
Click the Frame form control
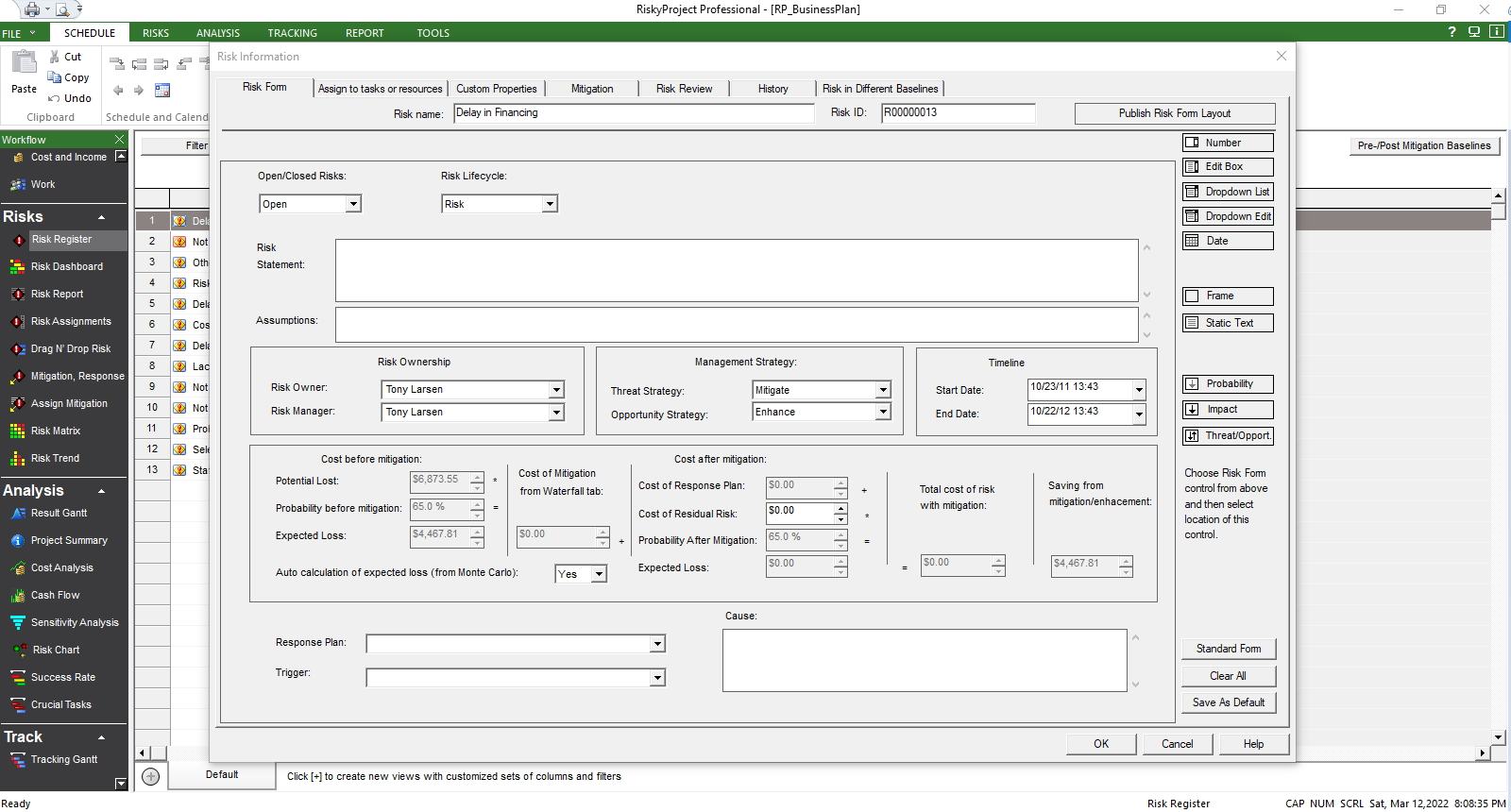pyautogui.click(x=1228, y=296)
